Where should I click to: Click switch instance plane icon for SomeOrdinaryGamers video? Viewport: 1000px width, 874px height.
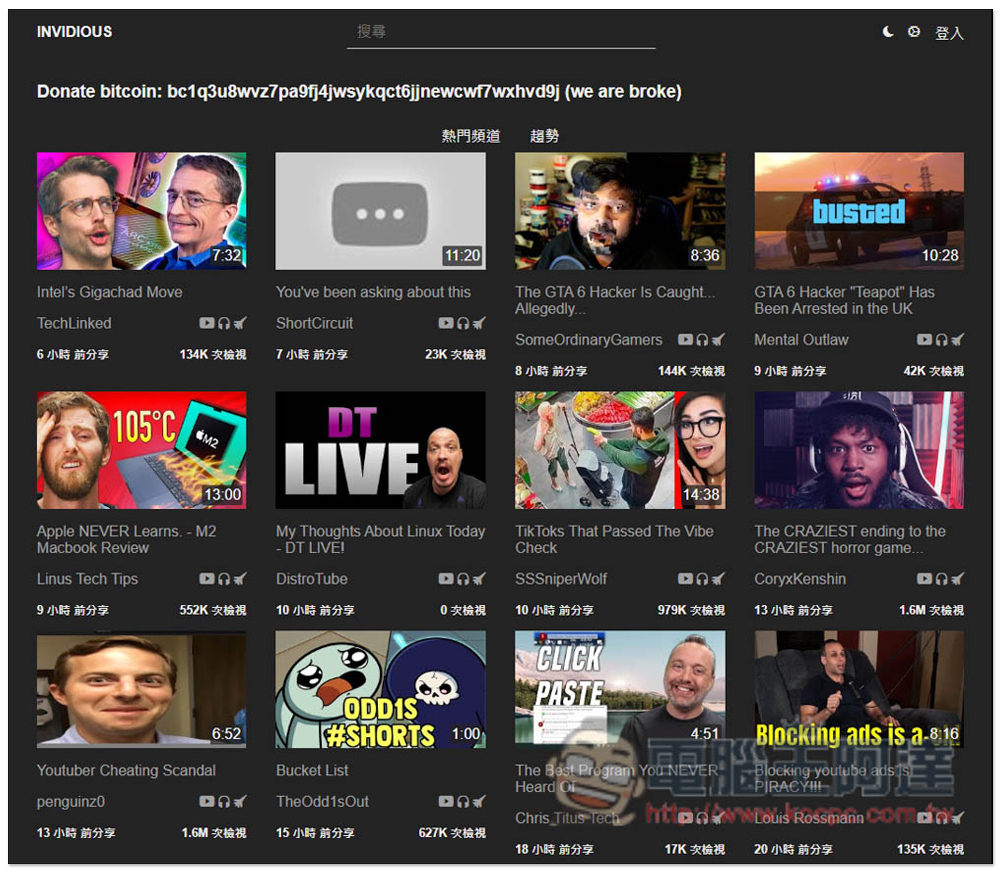[718, 340]
